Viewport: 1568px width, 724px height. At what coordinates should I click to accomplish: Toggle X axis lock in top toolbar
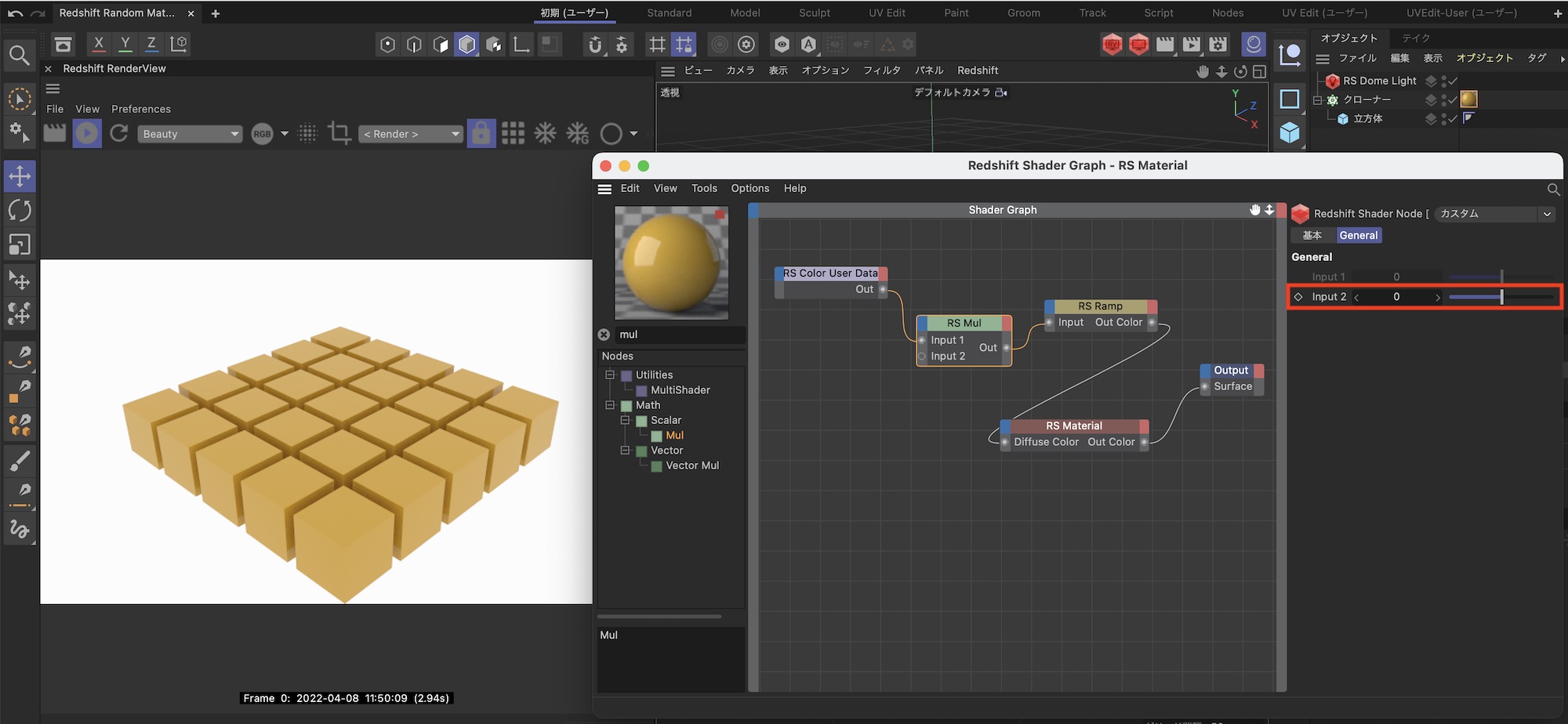[x=98, y=44]
